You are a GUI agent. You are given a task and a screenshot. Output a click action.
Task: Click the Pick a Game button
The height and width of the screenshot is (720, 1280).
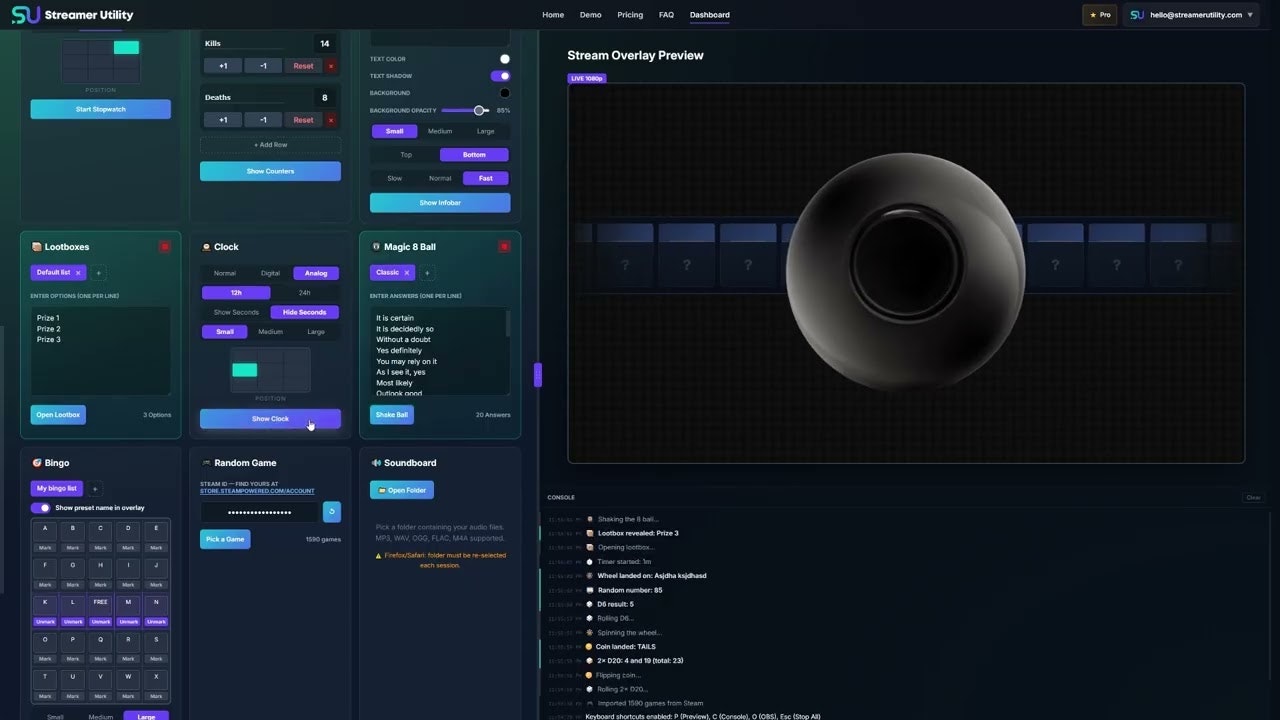pos(224,539)
